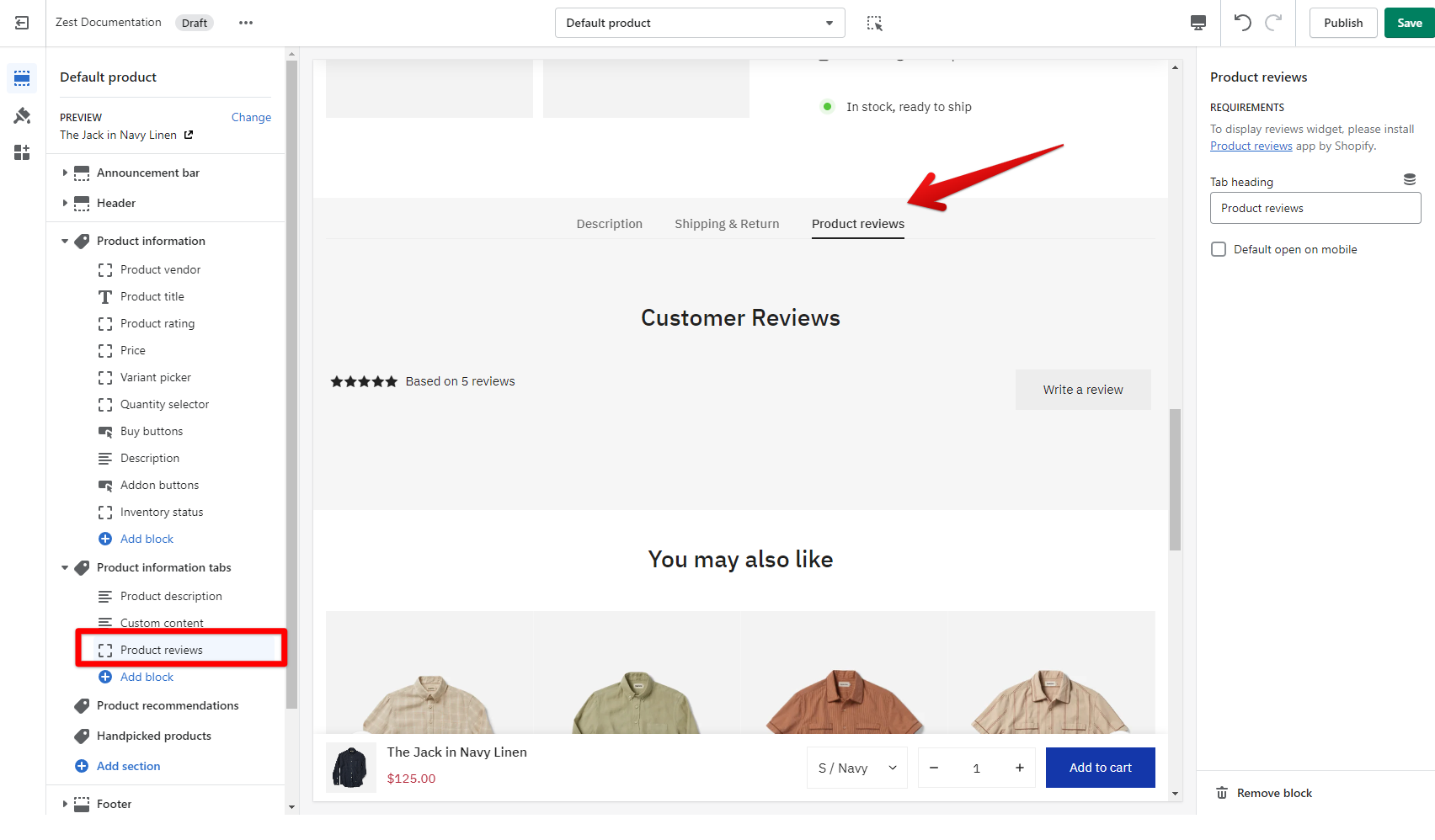Click the Product vendor block icon
1435x840 pixels.
coord(105,269)
